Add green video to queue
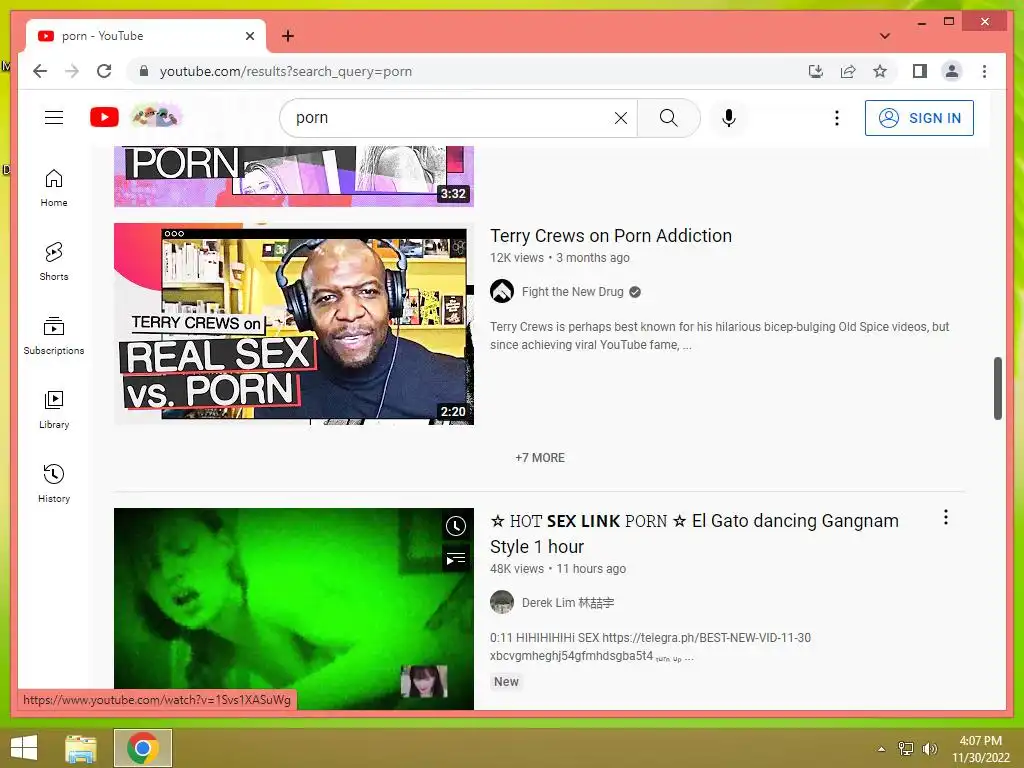Screen dimensions: 1024x768 coord(455,559)
